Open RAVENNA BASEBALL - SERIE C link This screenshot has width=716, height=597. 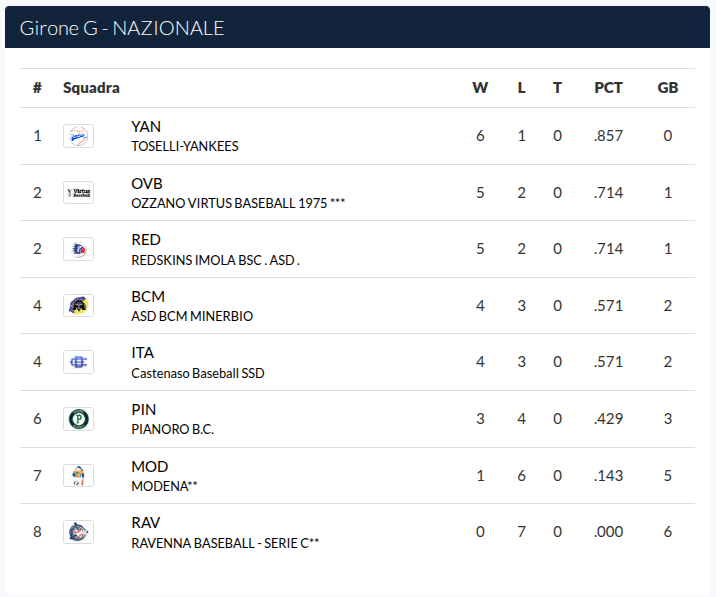pos(225,543)
